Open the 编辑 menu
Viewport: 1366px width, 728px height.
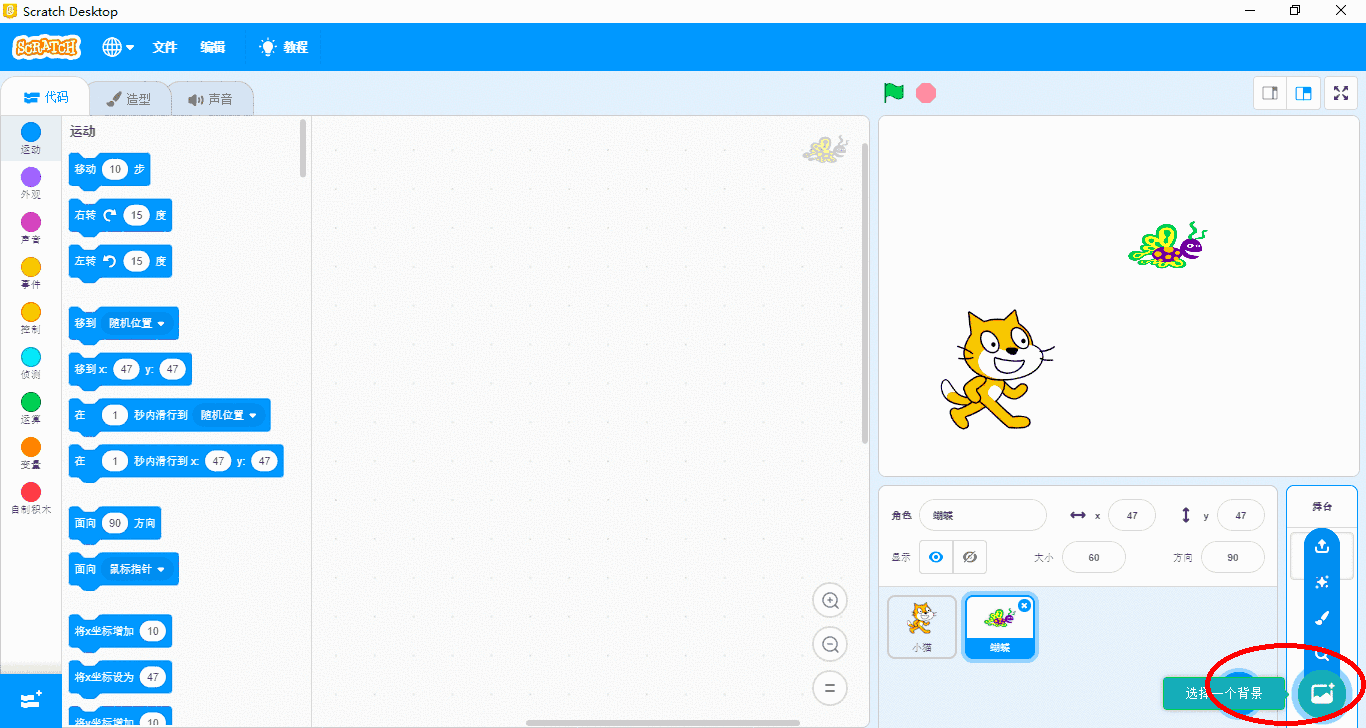pos(212,47)
